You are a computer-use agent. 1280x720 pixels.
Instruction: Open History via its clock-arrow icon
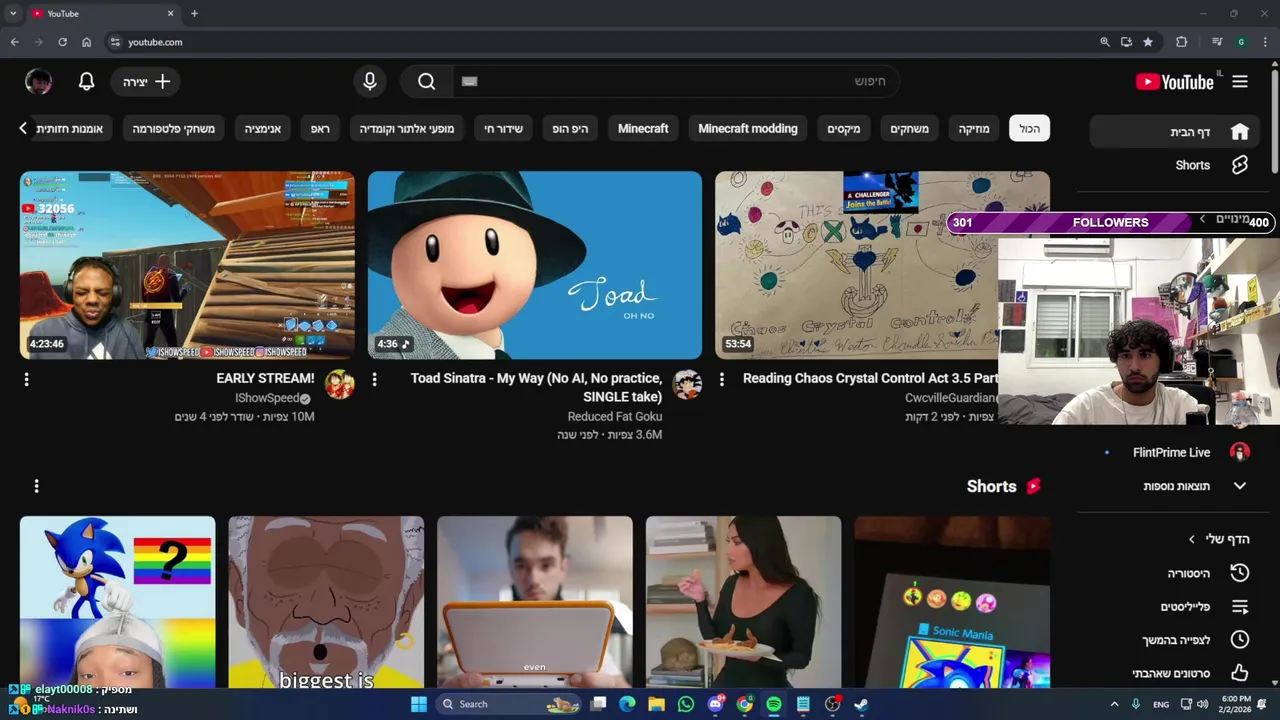[x=1240, y=573]
